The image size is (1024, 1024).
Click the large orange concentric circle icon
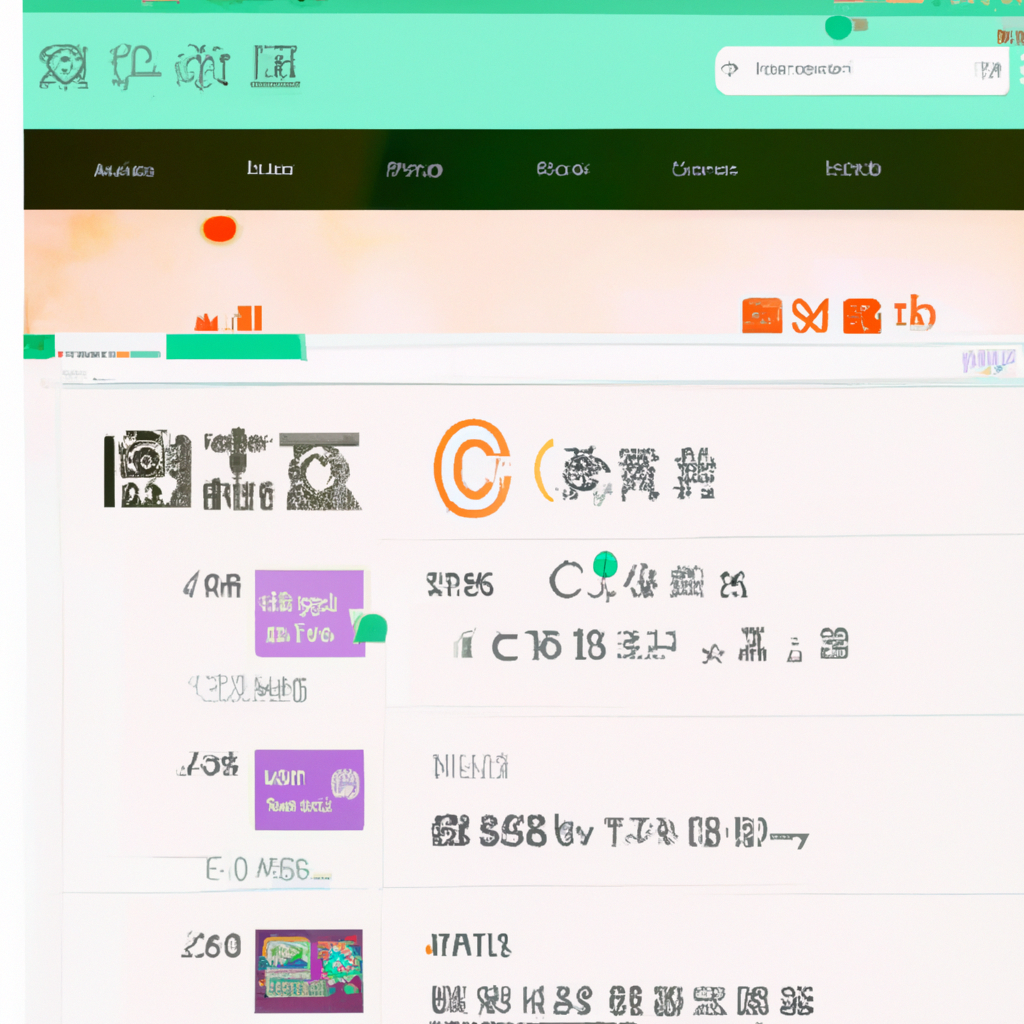472,468
